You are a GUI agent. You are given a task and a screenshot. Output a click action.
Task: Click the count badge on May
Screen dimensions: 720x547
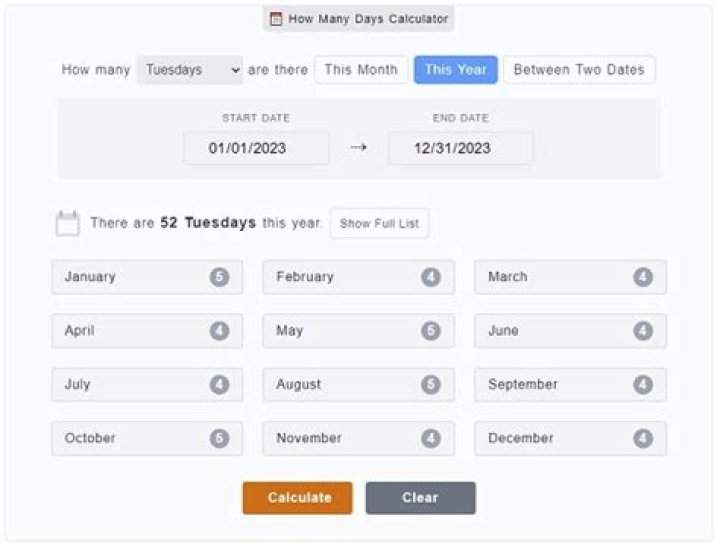point(431,331)
